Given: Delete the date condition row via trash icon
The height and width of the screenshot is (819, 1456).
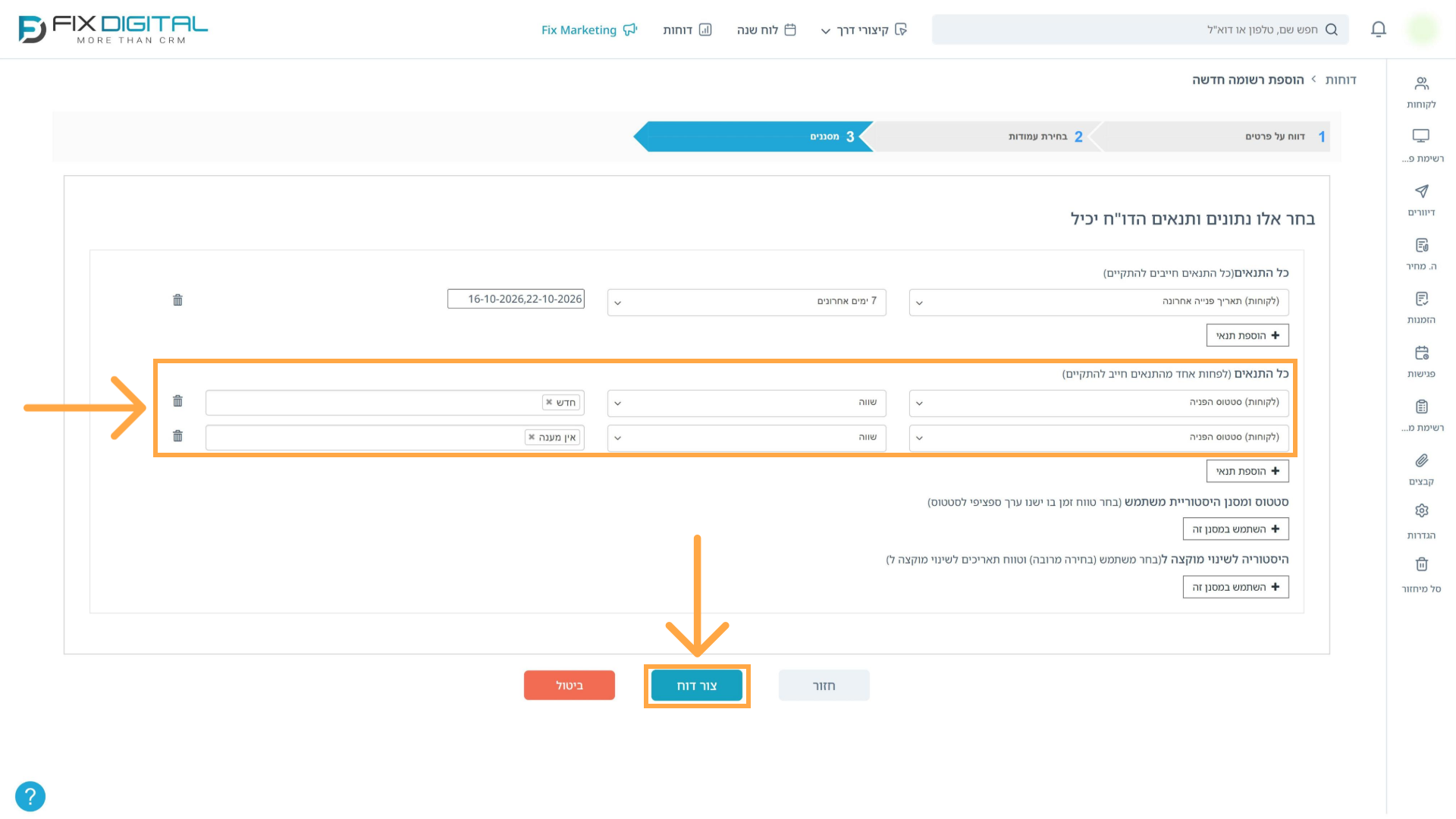Looking at the screenshot, I should pos(177,300).
